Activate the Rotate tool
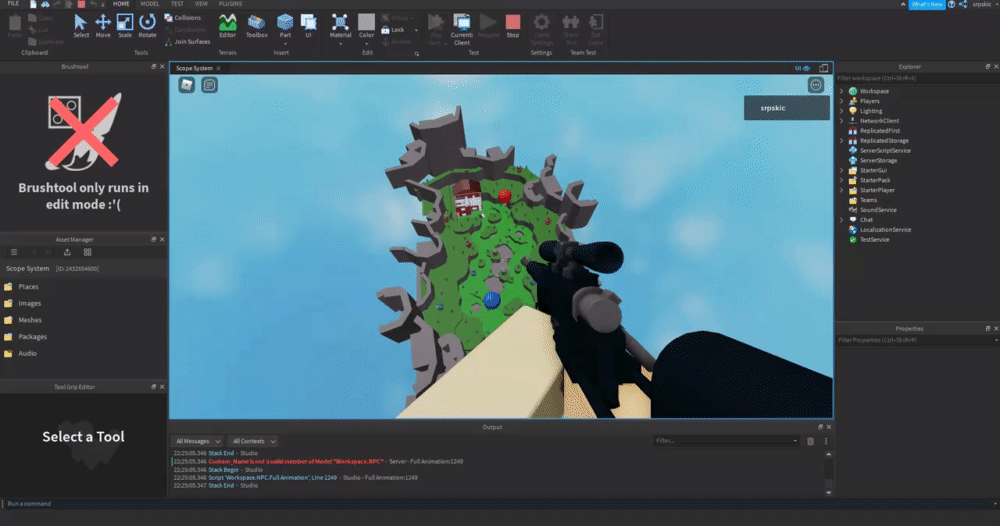 [x=147, y=26]
